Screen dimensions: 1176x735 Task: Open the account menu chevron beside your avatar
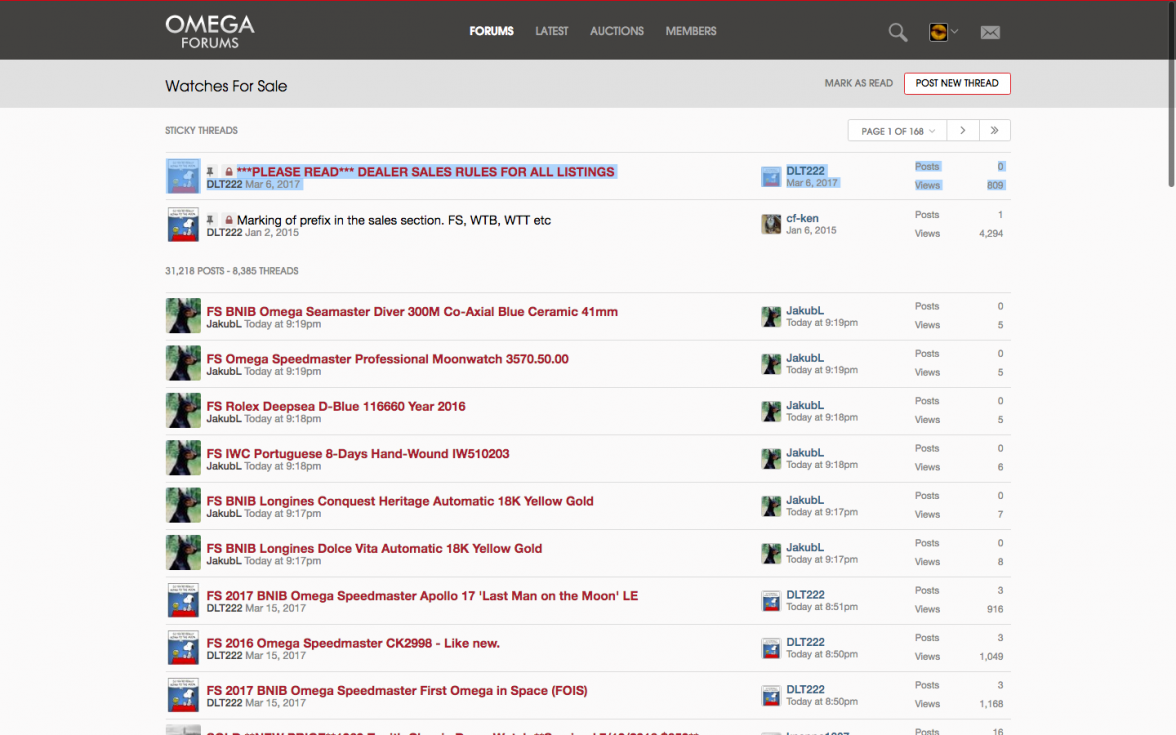tap(956, 31)
